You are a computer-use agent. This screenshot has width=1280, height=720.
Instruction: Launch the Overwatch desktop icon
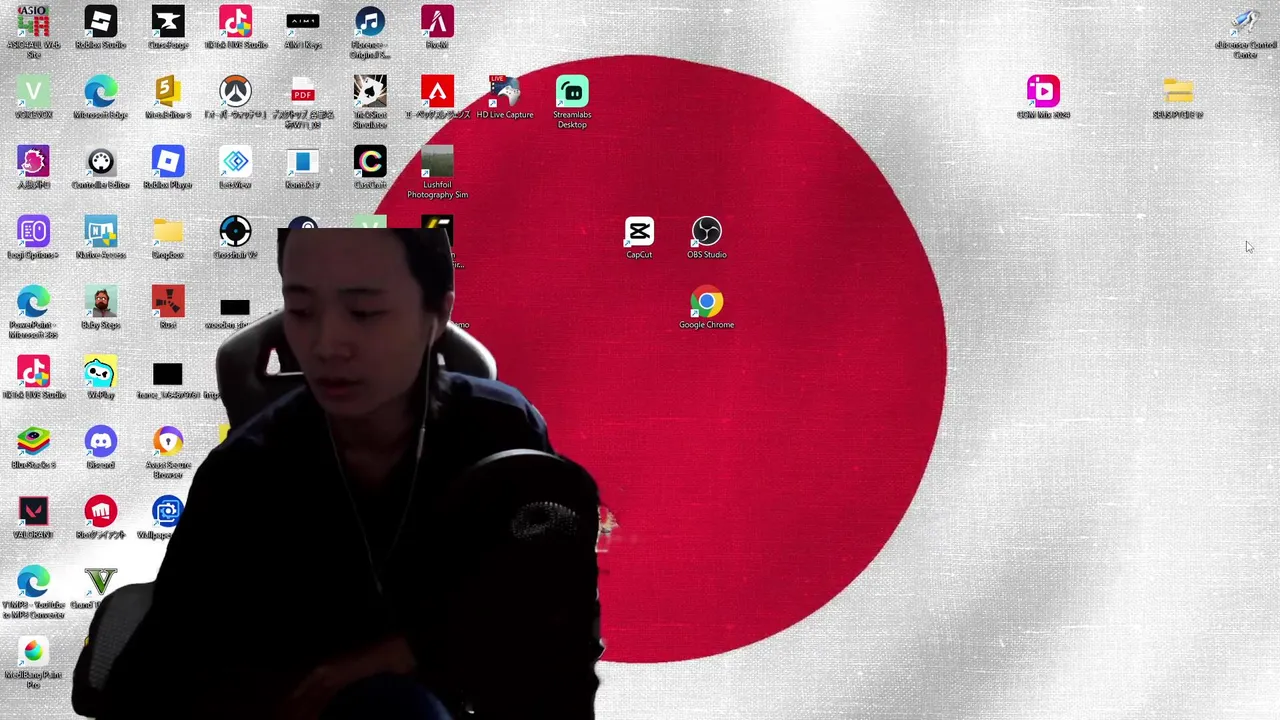(x=235, y=98)
